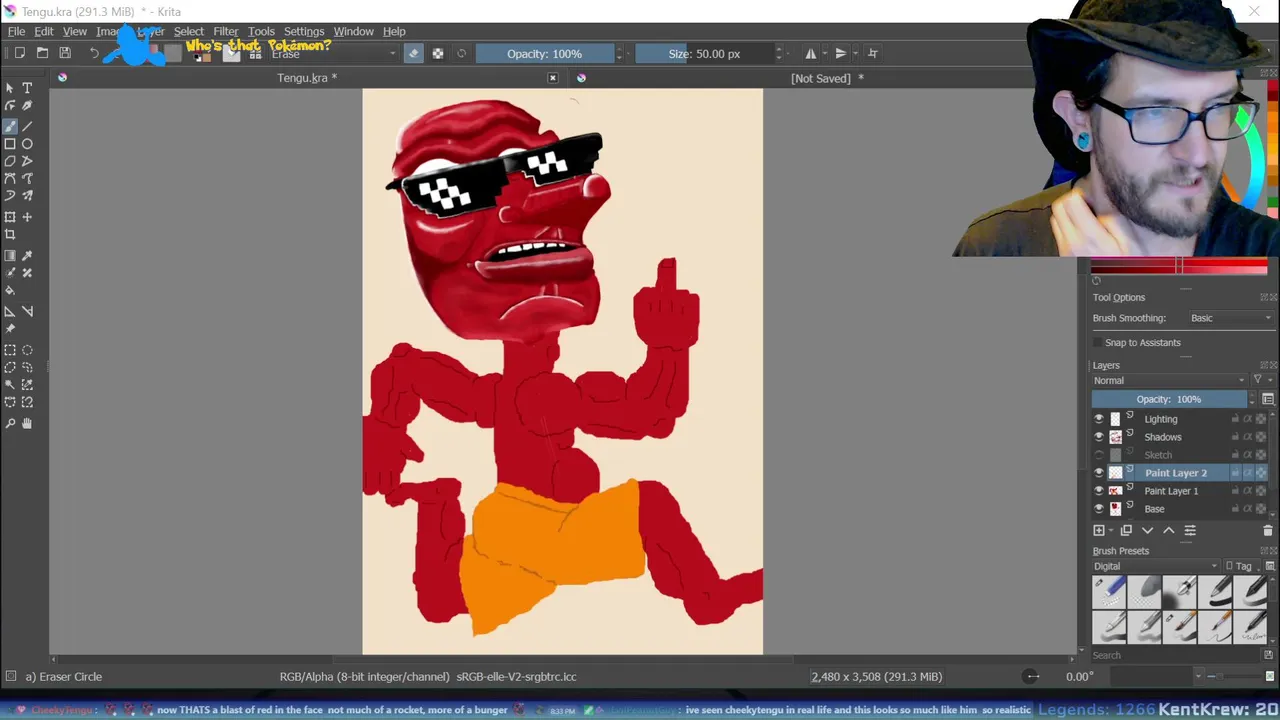
Task: Open the layer filter funnel dropdown
Action: click(x=1261, y=380)
